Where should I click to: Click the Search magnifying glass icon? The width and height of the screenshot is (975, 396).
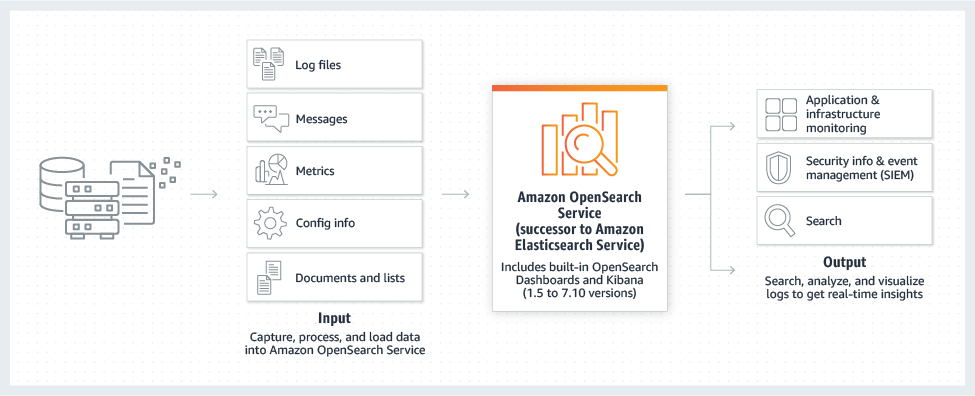pos(780,222)
